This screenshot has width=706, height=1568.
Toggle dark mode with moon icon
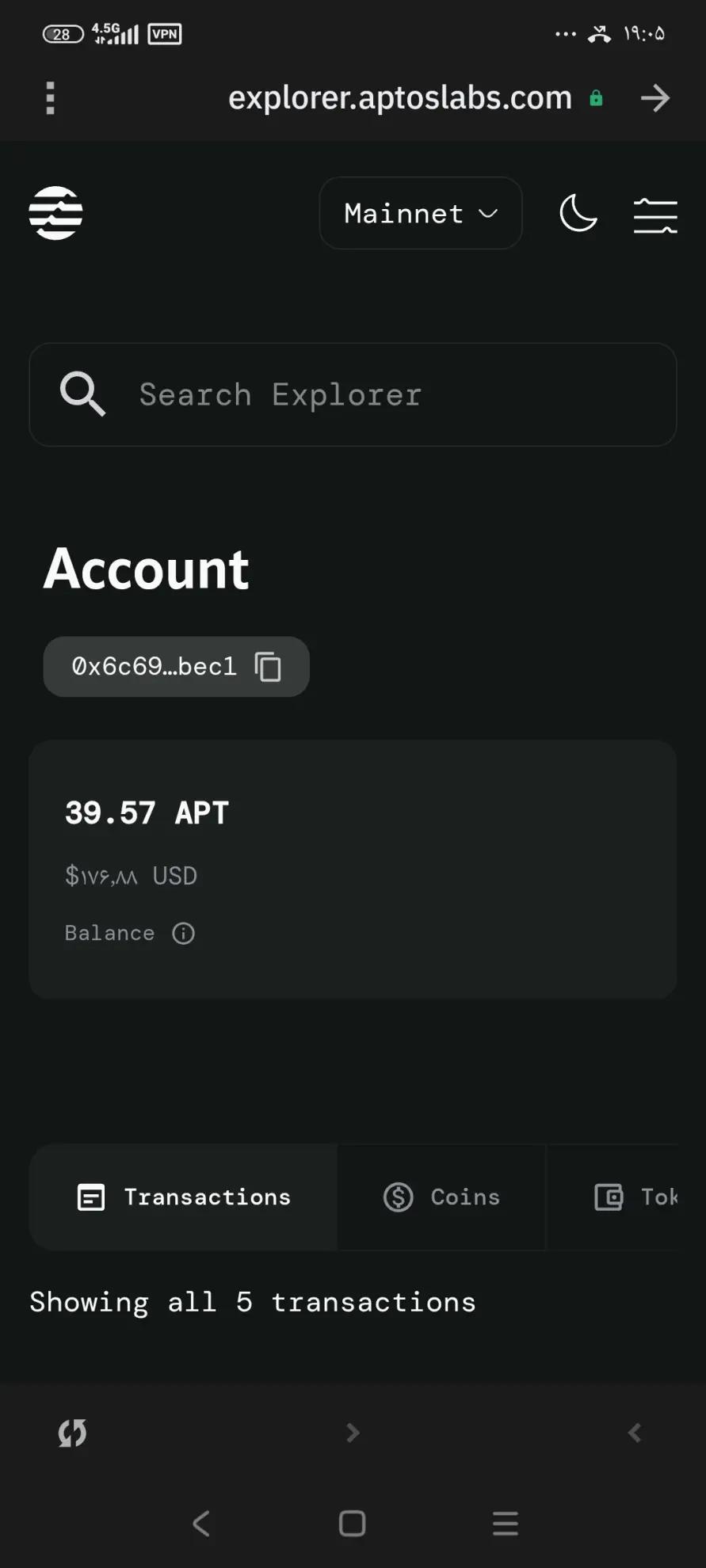tap(578, 214)
